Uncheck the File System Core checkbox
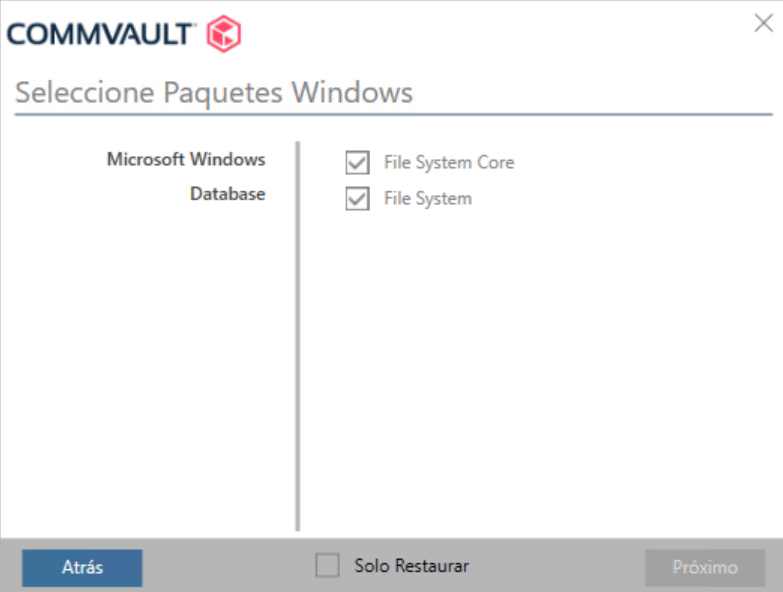Viewport: 783px width, 592px height. coord(357,162)
